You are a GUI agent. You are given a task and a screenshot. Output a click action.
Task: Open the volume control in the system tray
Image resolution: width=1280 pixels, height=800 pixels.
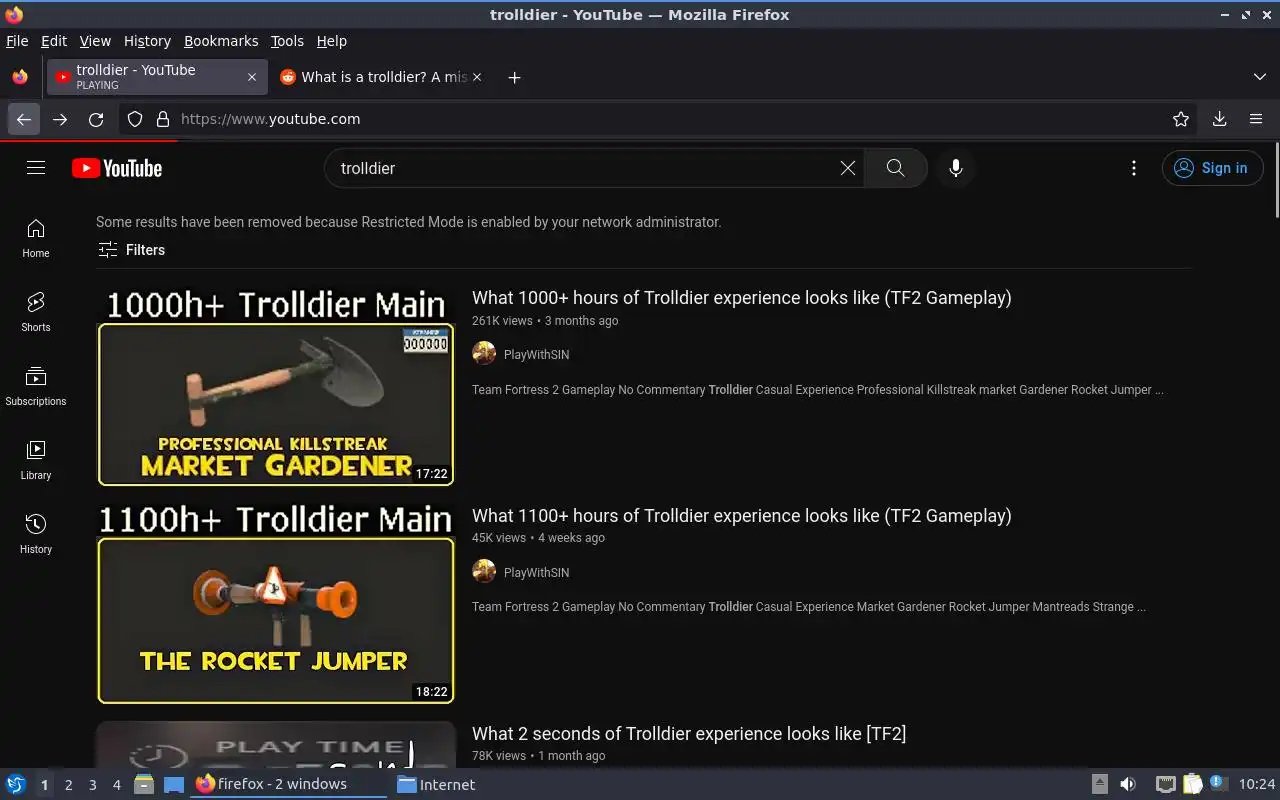pos(1128,784)
